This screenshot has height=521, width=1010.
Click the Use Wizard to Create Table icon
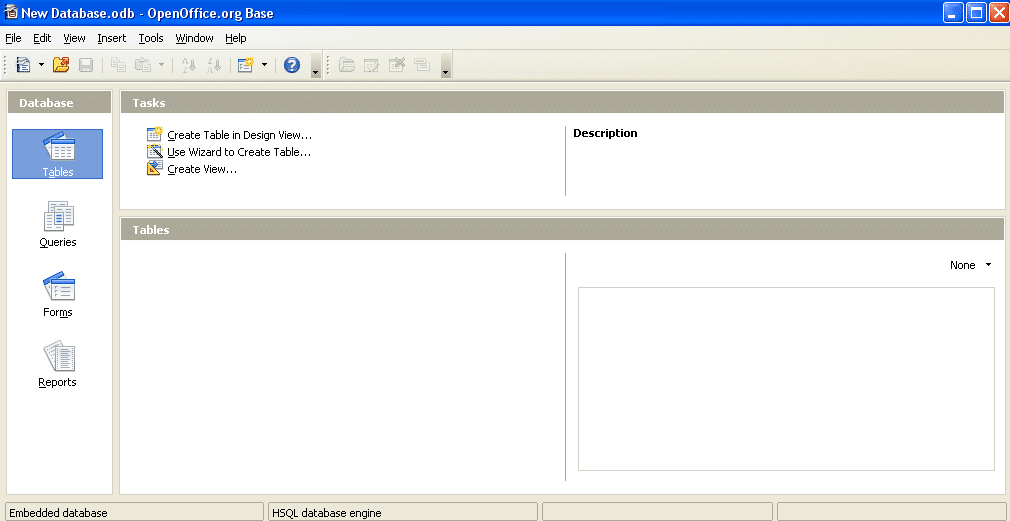[155, 152]
